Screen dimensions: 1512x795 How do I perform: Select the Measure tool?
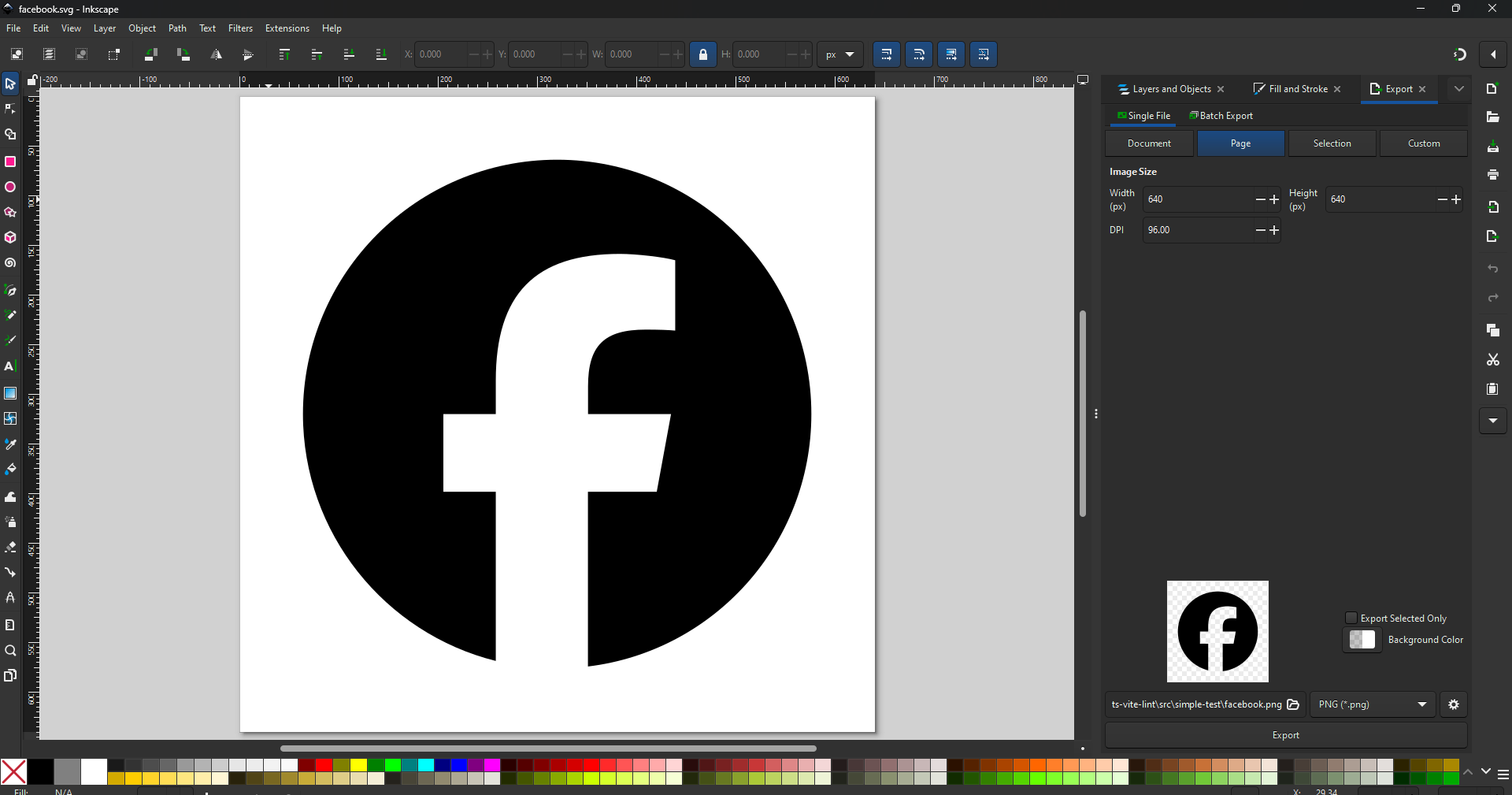pos(10,625)
